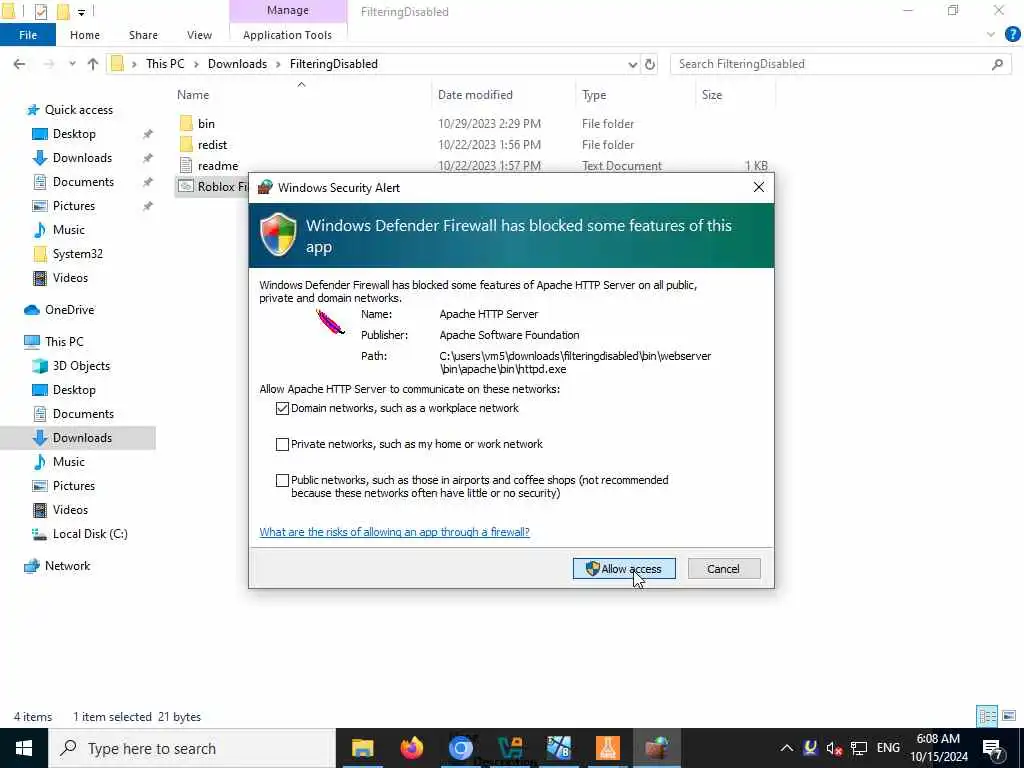Switch to details view icon

click(987, 716)
